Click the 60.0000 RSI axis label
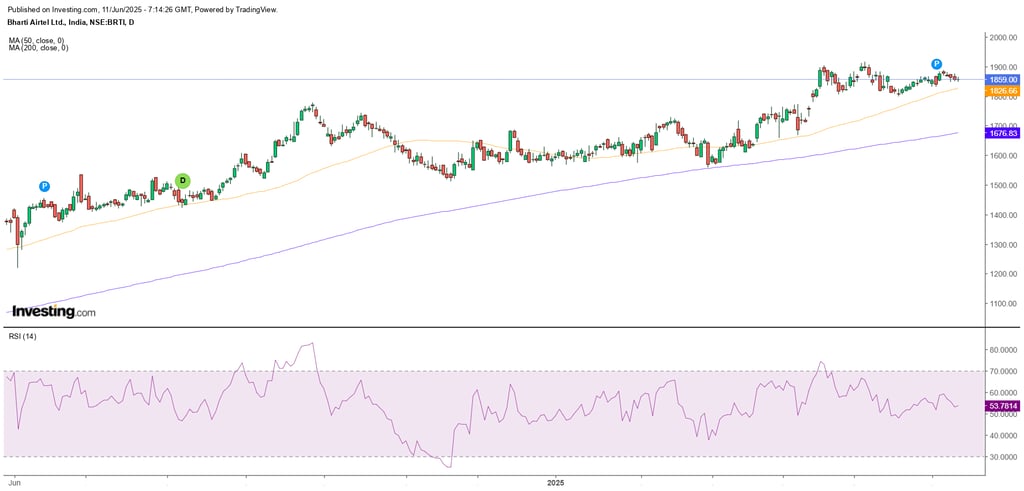Screen dimensions: 1024x491 tap(1004, 393)
